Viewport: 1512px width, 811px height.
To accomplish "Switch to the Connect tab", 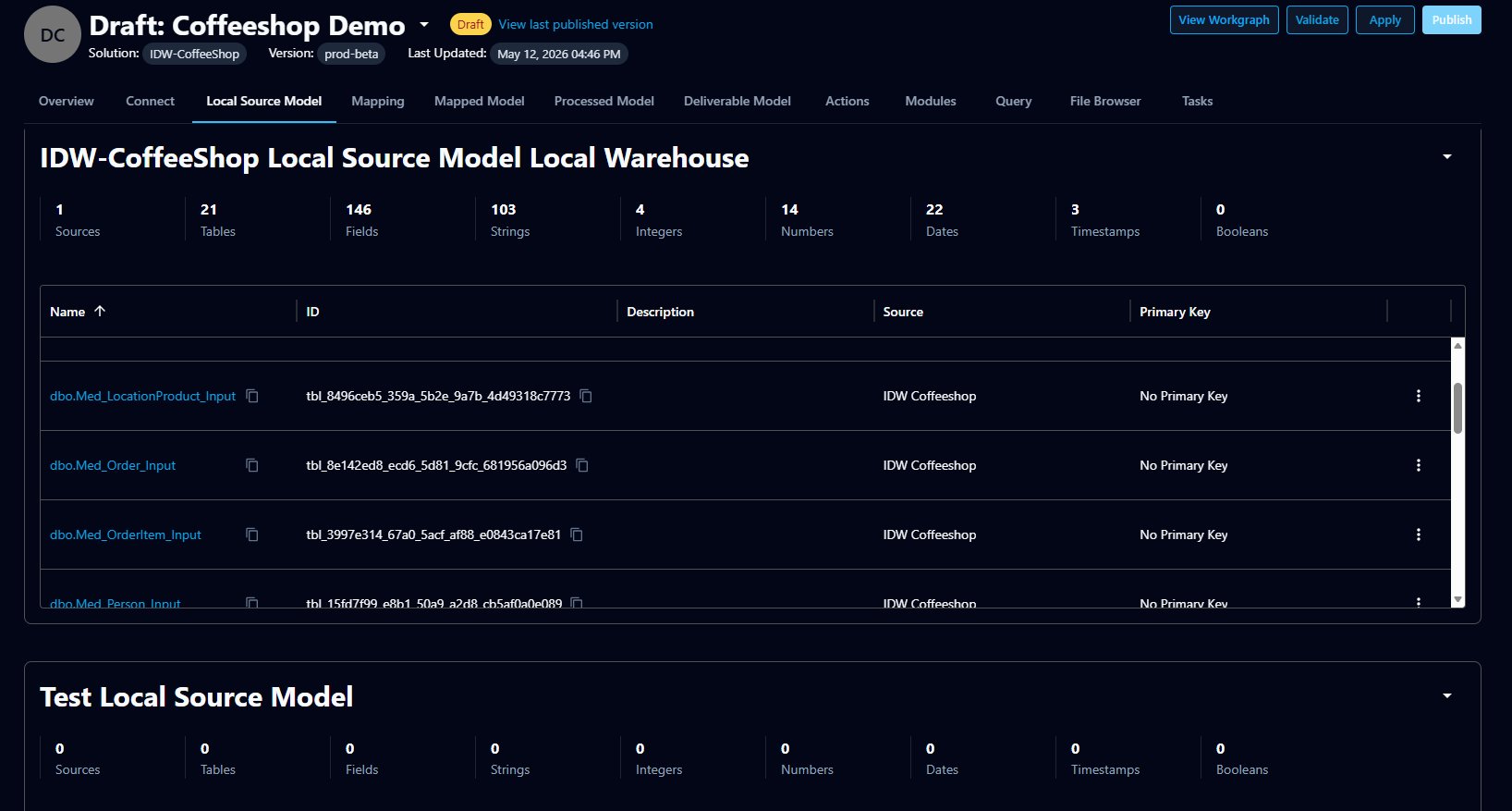I will pyautogui.click(x=150, y=101).
